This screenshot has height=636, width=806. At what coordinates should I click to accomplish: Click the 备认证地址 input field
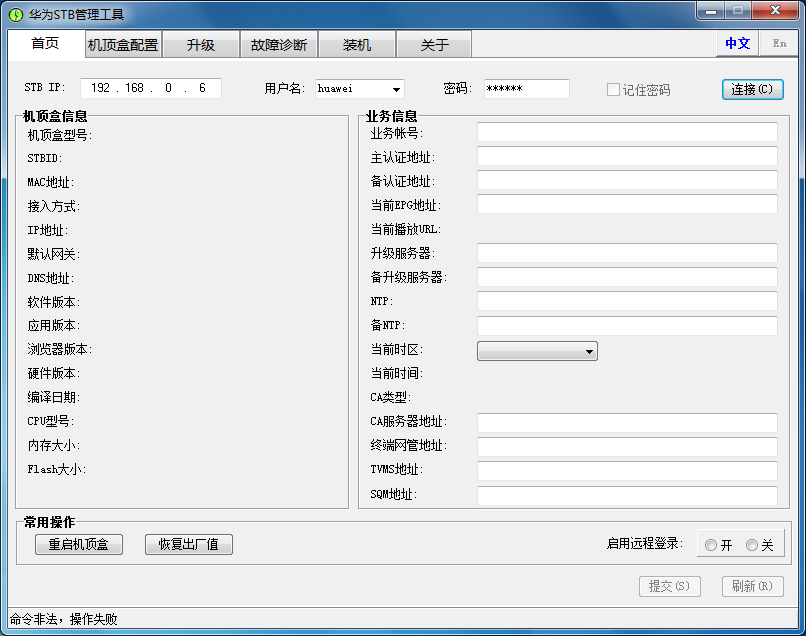coord(627,180)
